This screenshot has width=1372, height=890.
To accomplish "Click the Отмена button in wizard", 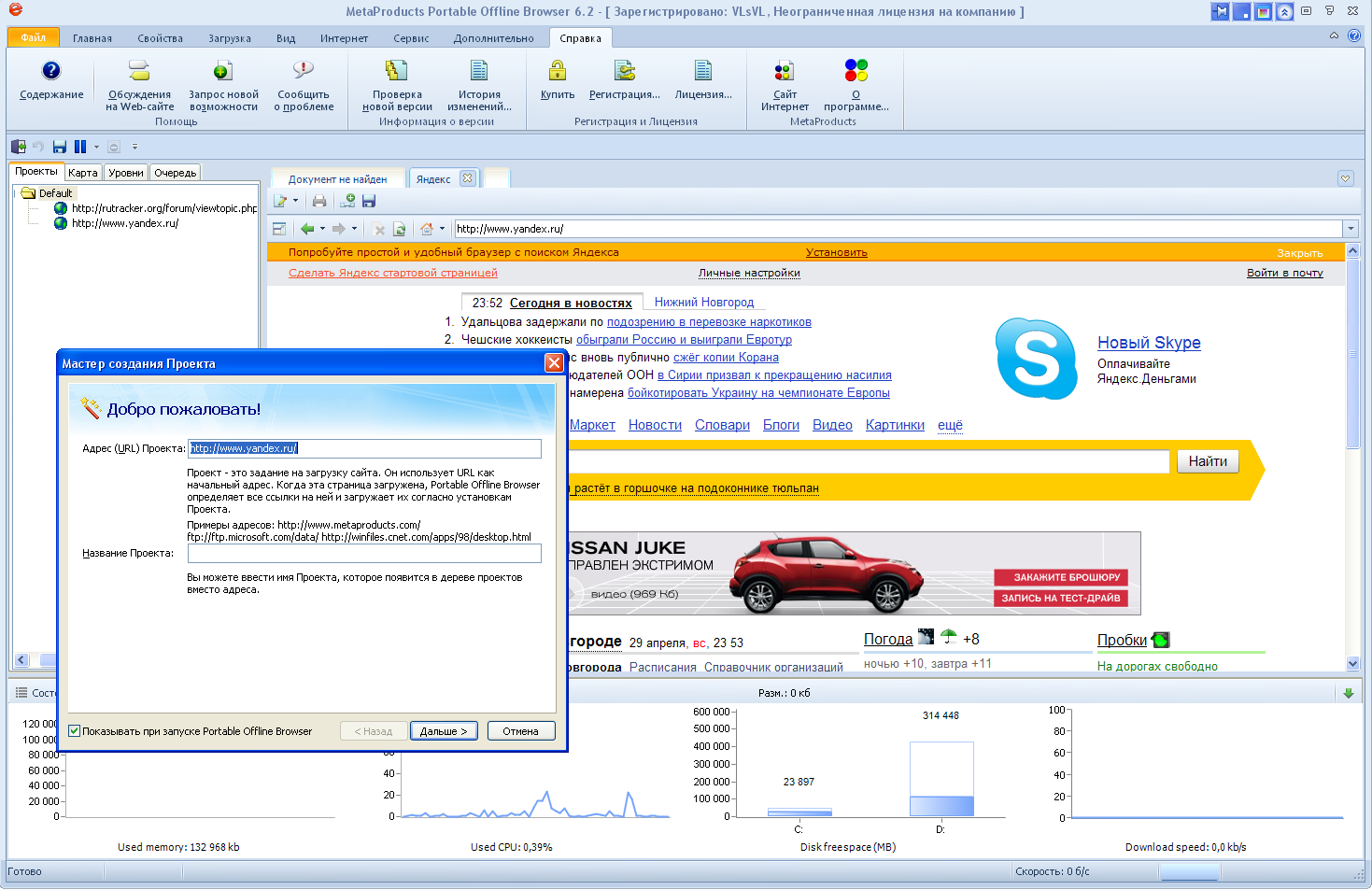I will coord(521,731).
